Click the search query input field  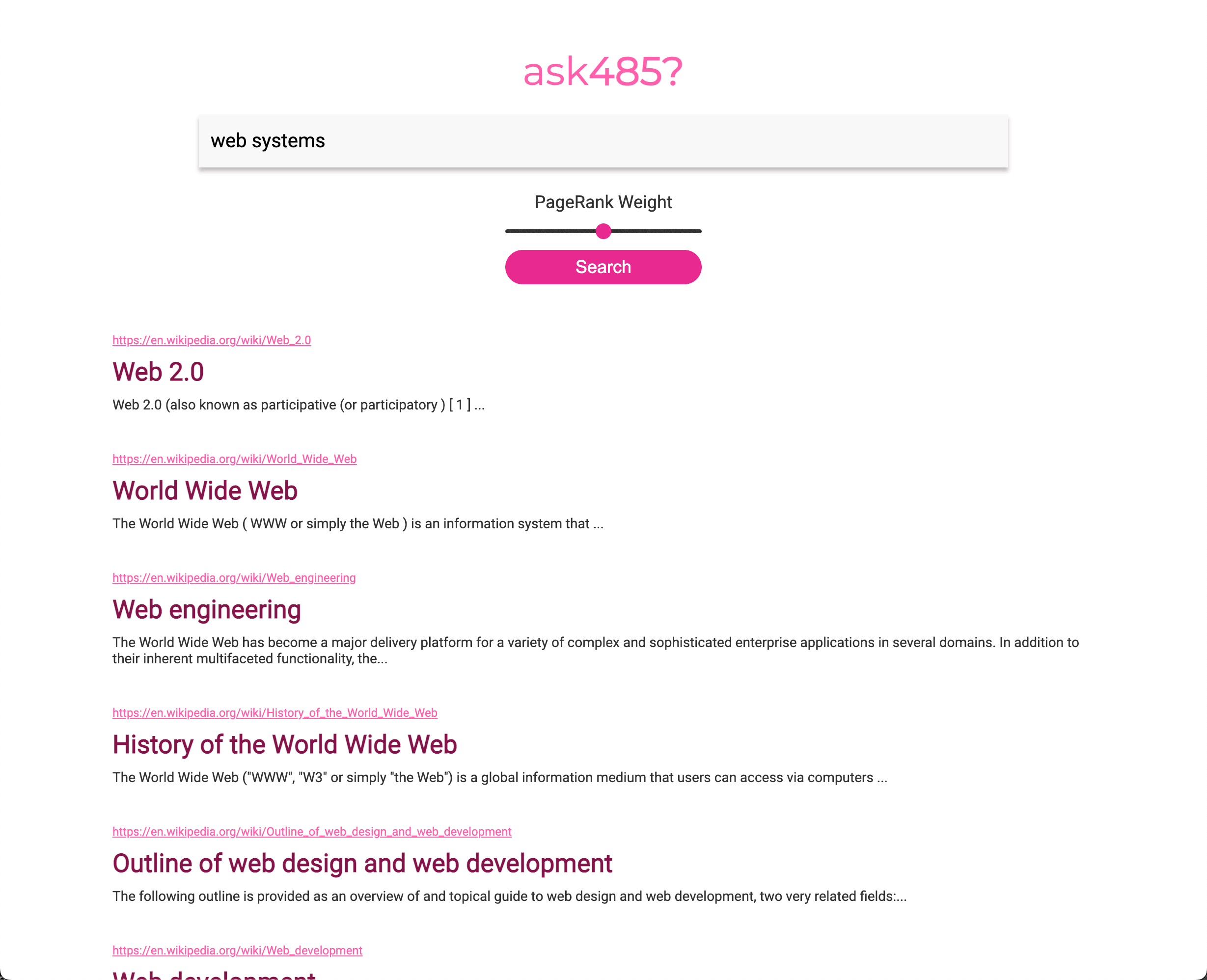pos(603,141)
